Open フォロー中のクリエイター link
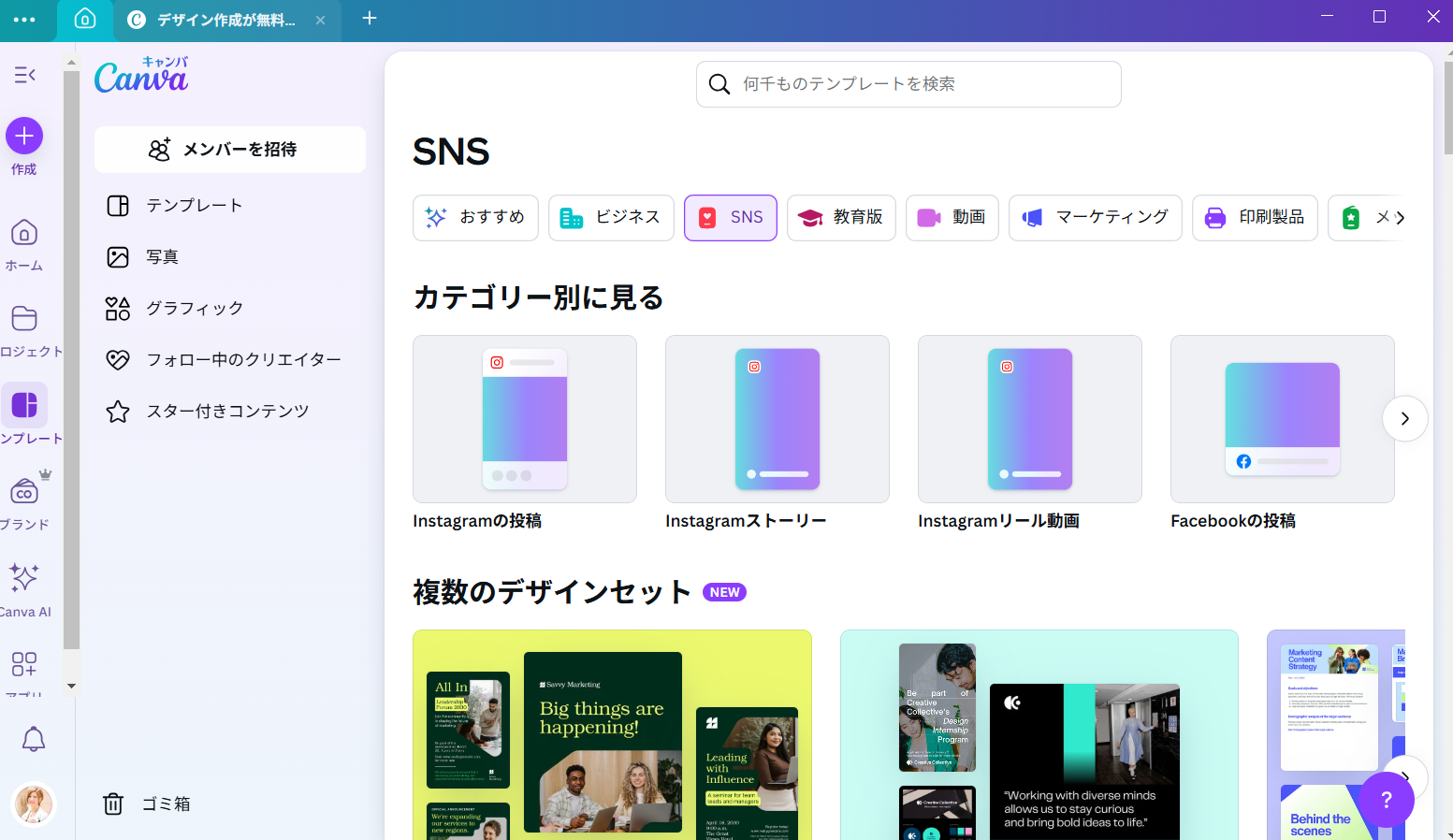The height and width of the screenshot is (840, 1453). [x=243, y=360]
